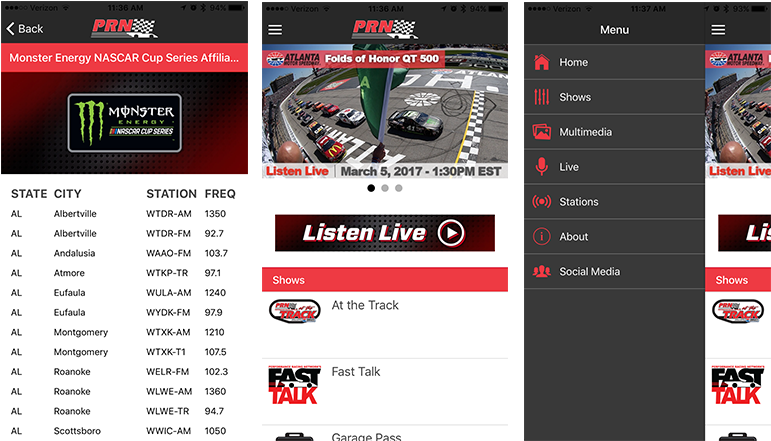This screenshot has width=771, height=441.
Task: Select the WTXK-T1 row
Action: pyautogui.click(x=124, y=352)
